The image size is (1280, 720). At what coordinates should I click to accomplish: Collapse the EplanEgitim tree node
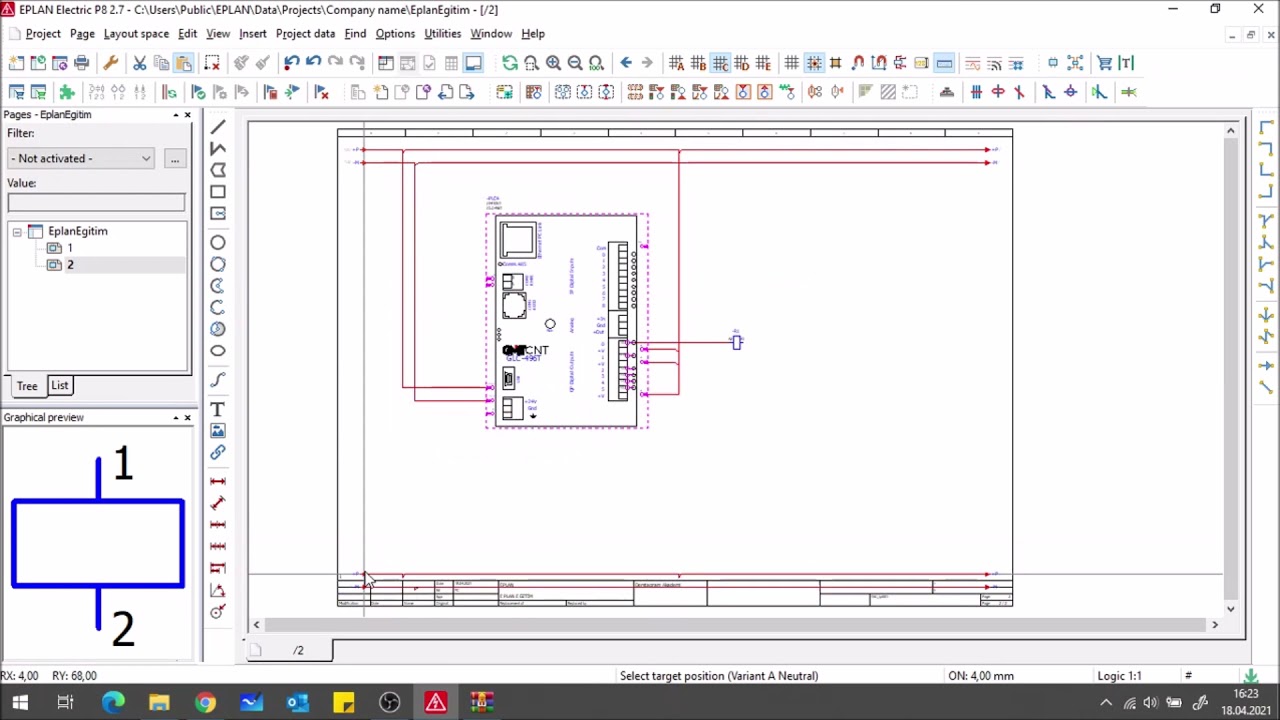tap(17, 231)
